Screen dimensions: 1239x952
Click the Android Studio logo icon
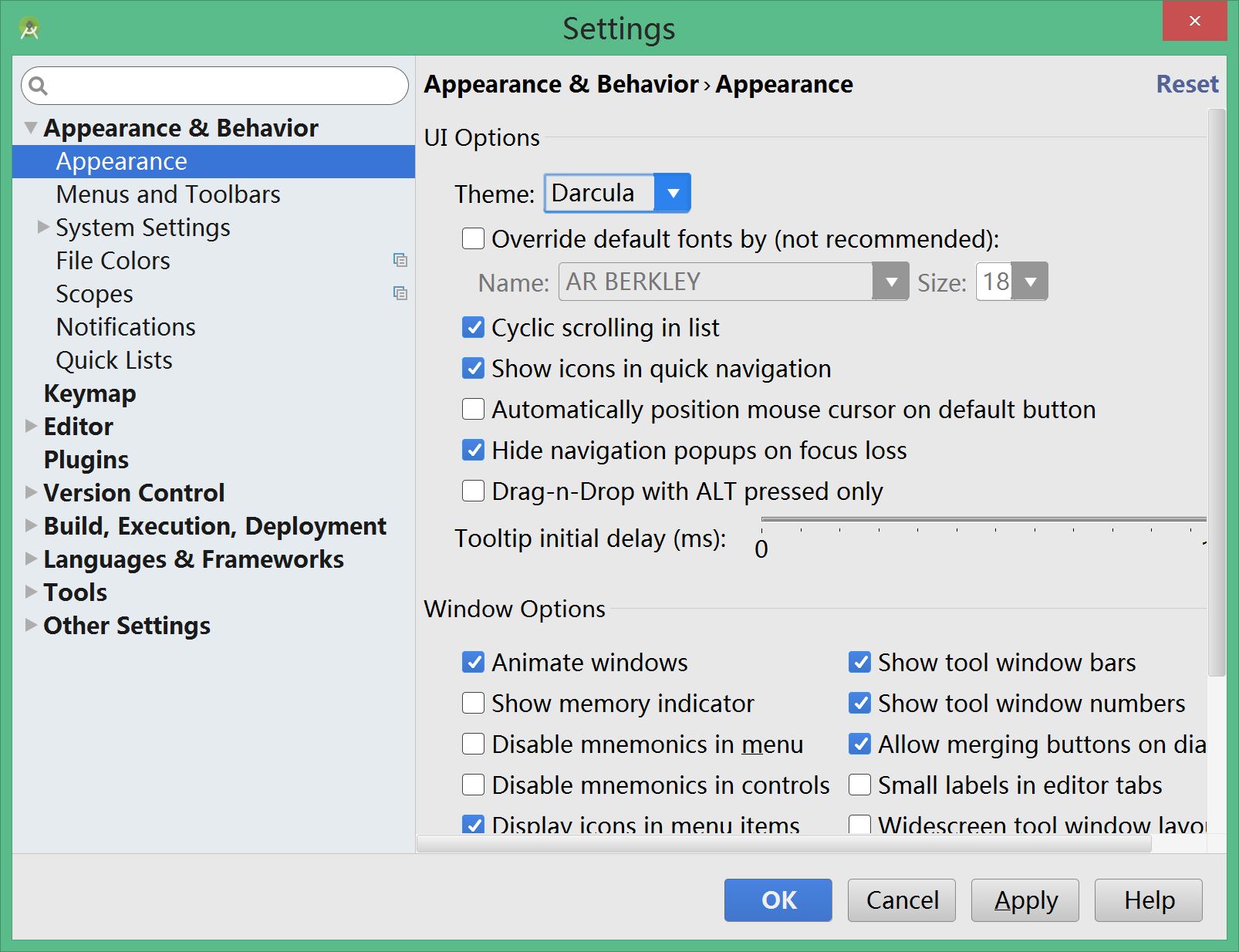pos(29,29)
